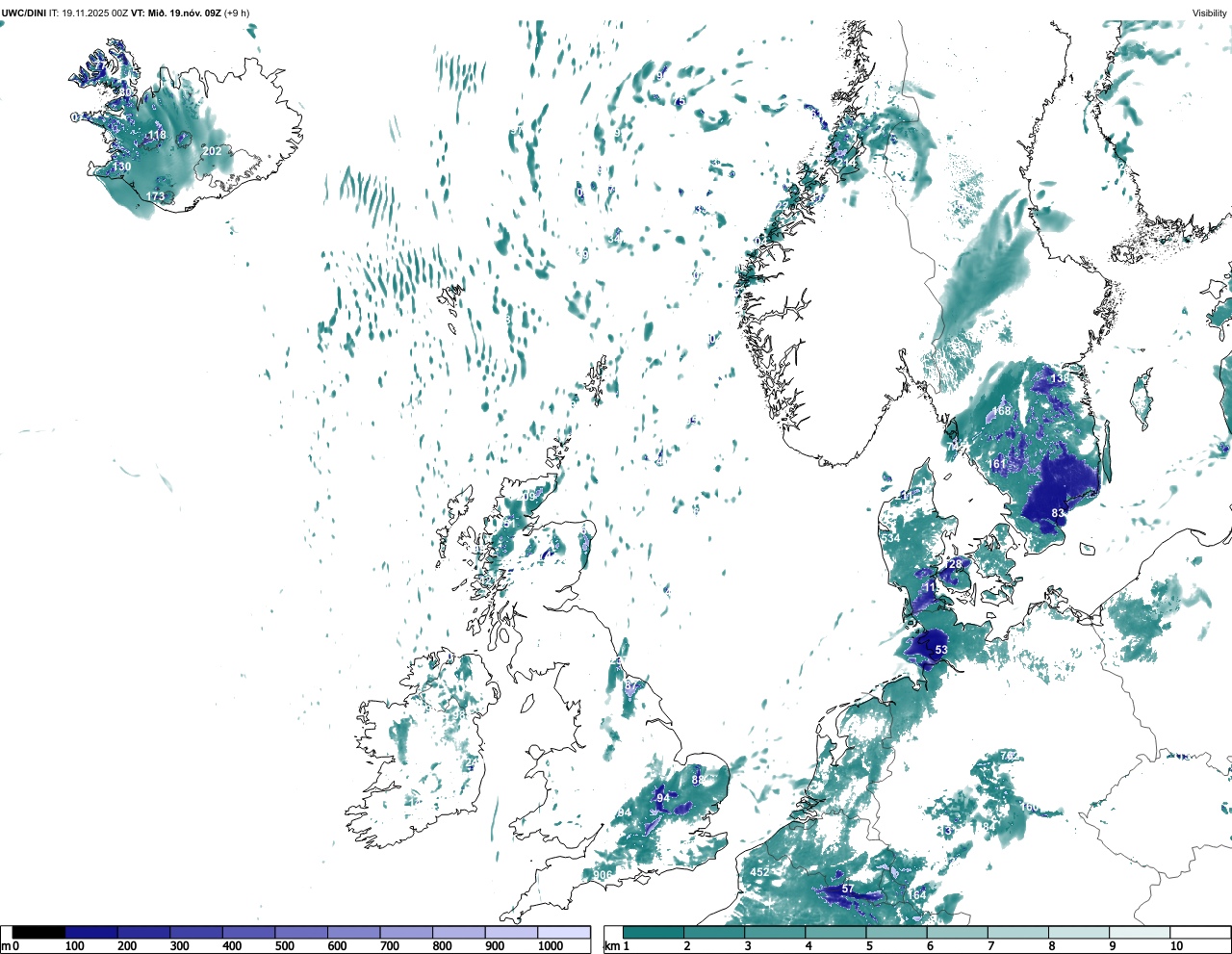Click the 'm' unit label on the metre legend

pyautogui.click(x=6, y=946)
